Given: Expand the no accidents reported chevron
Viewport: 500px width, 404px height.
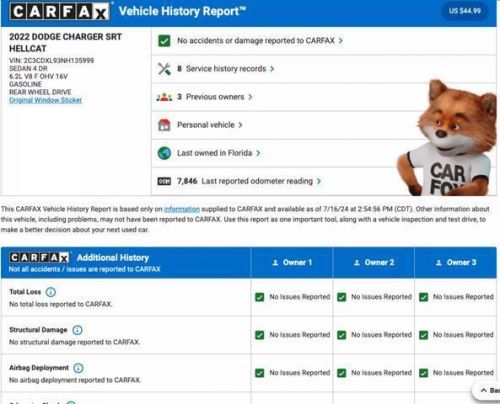Looking at the screenshot, I should tap(340, 41).
